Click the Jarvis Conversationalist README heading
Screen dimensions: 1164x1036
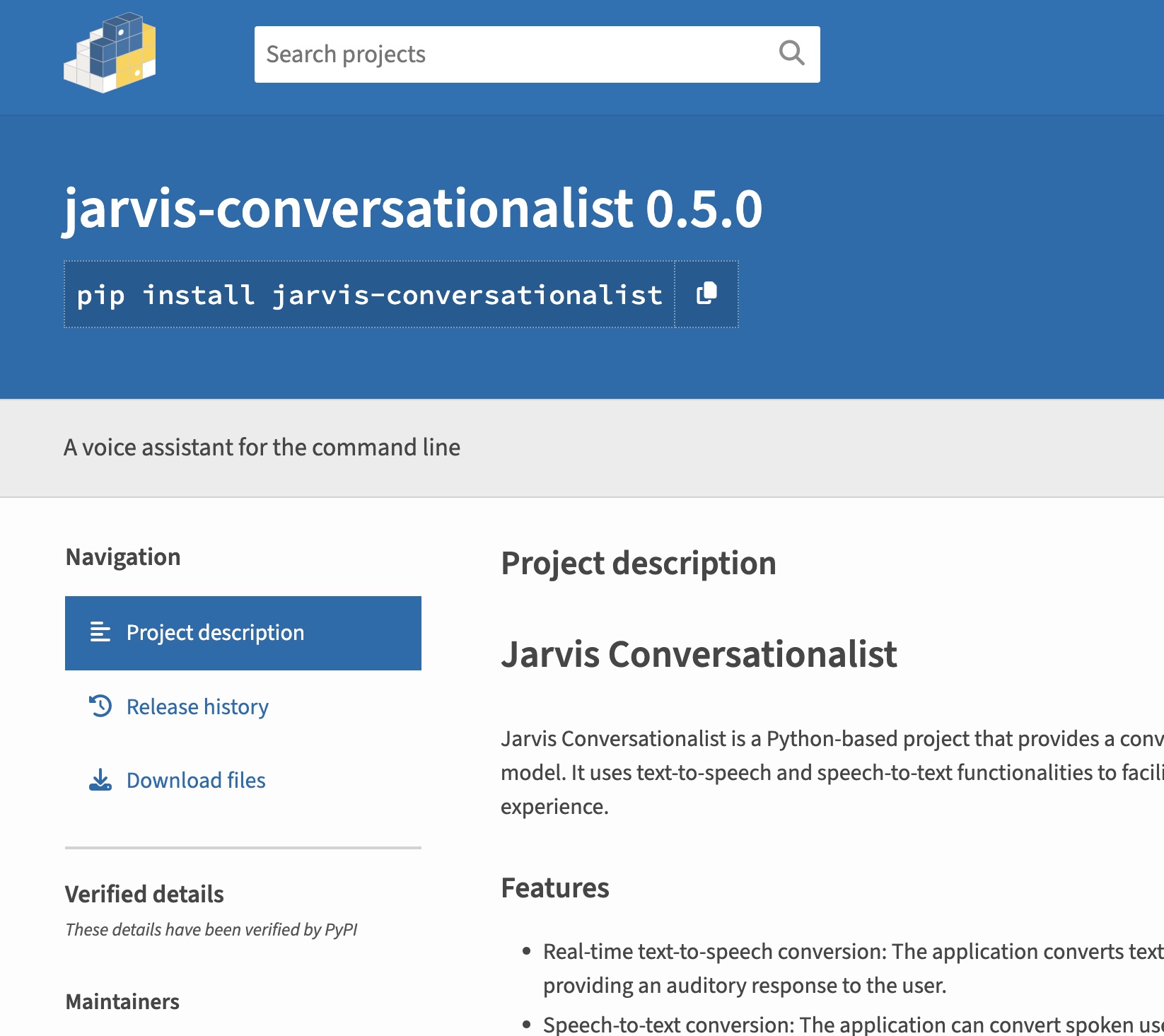coord(699,654)
